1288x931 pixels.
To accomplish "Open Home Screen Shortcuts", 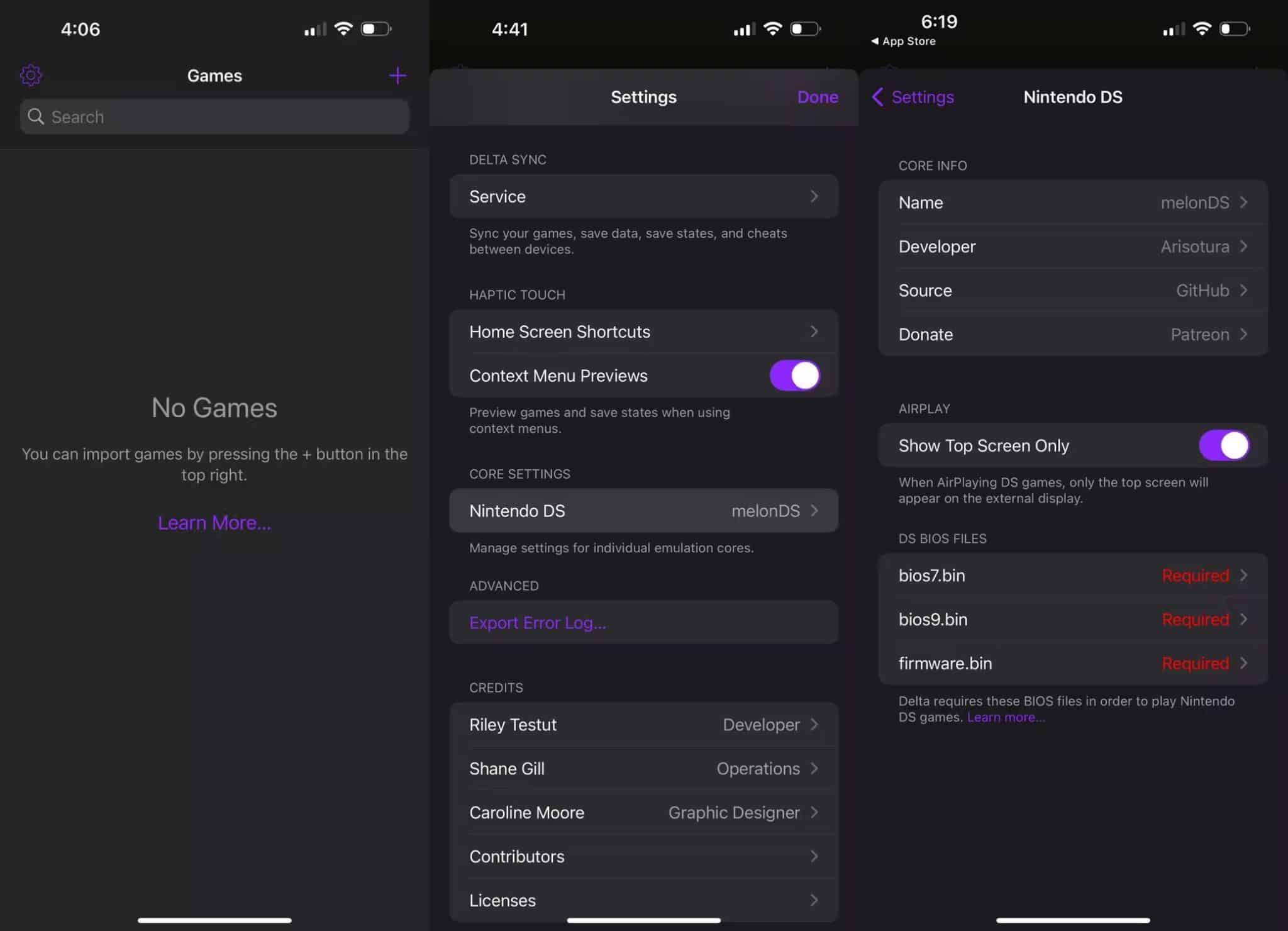I will coord(643,332).
